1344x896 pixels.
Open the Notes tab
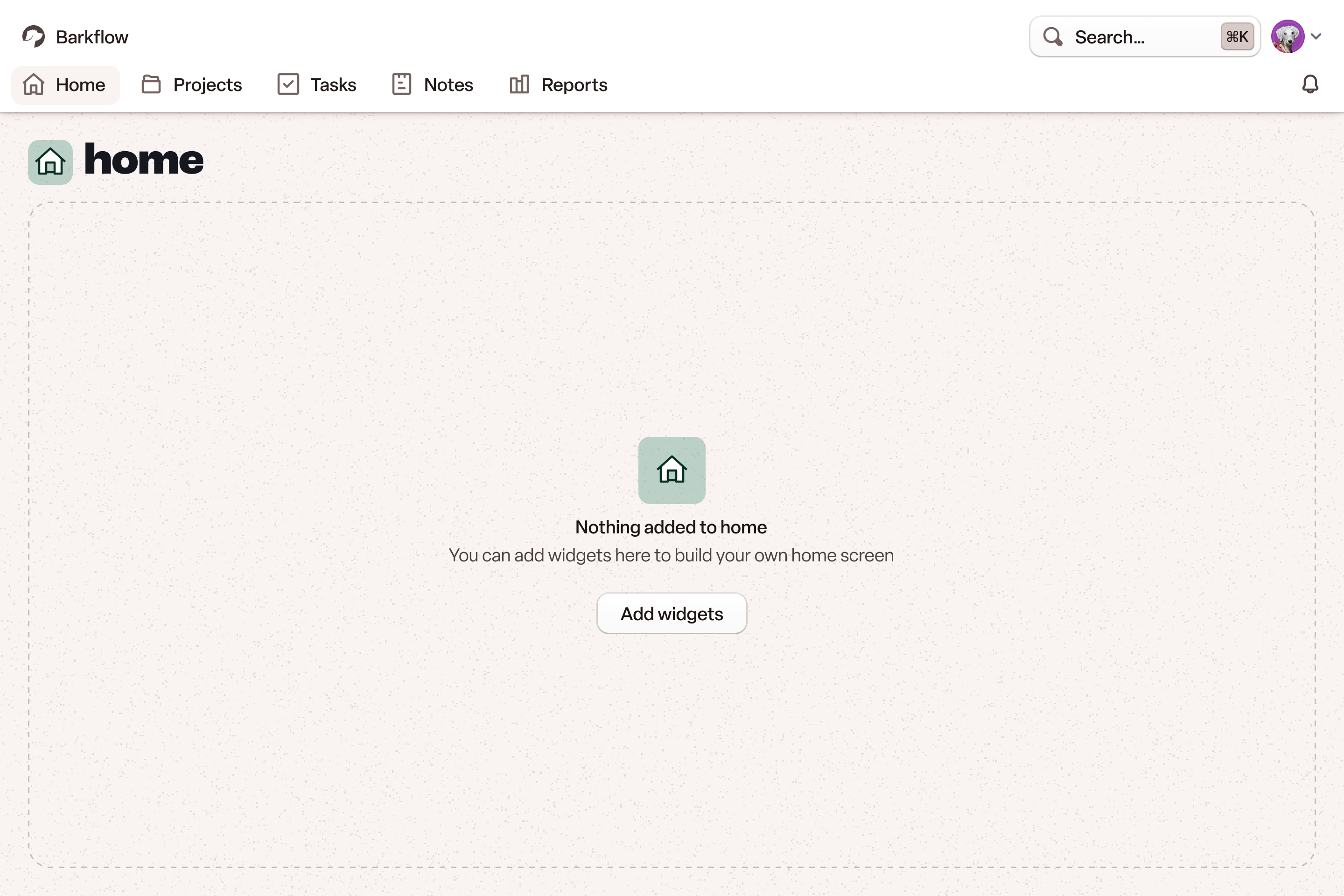click(x=448, y=84)
